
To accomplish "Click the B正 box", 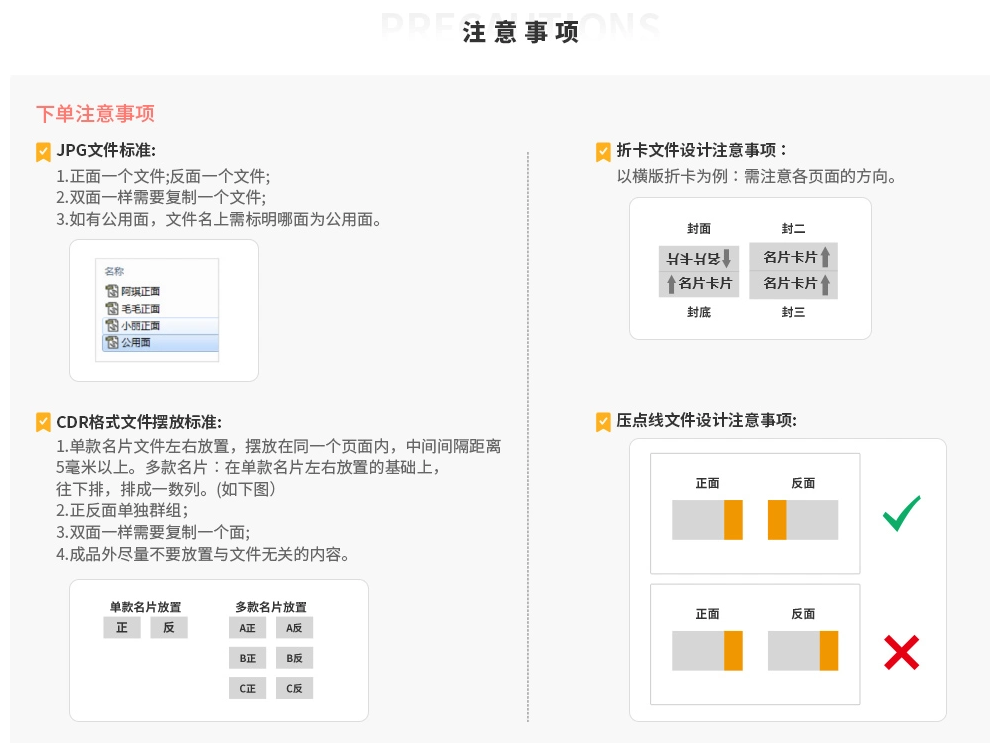I will pyautogui.click(x=248, y=658).
